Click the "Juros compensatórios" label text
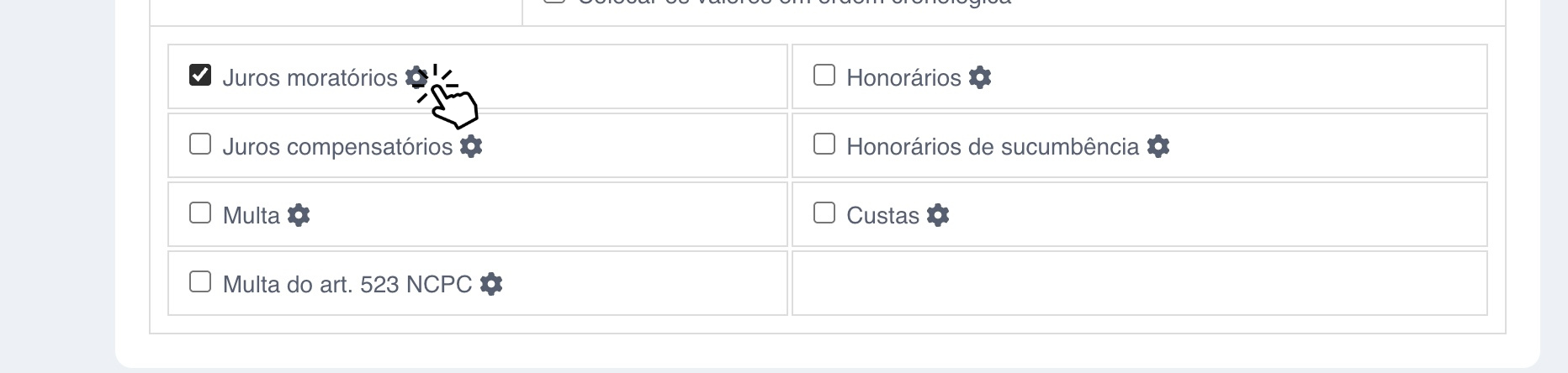The height and width of the screenshot is (373, 1568). click(x=337, y=147)
